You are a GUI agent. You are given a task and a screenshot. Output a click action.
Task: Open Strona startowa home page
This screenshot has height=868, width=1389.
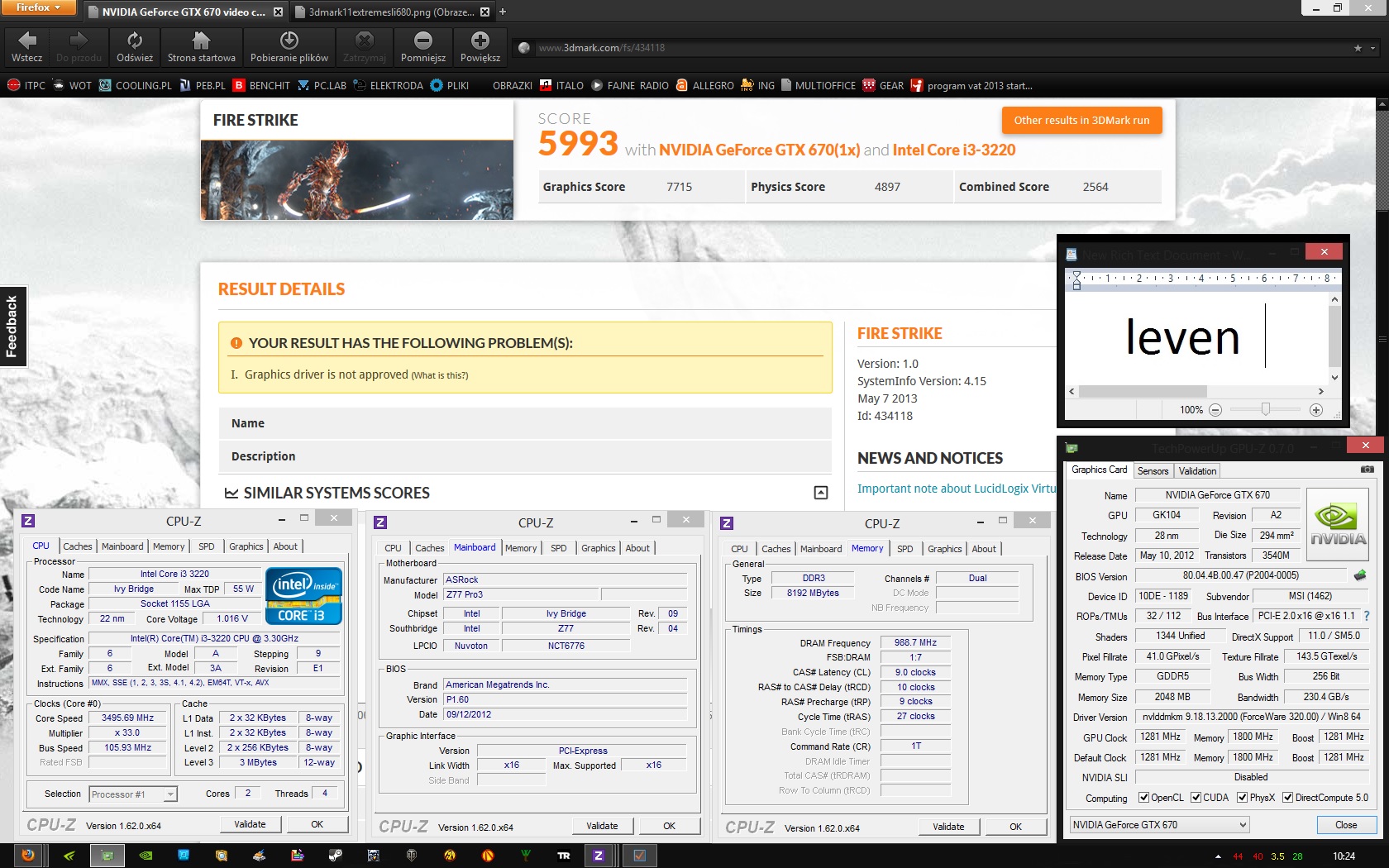(201, 47)
